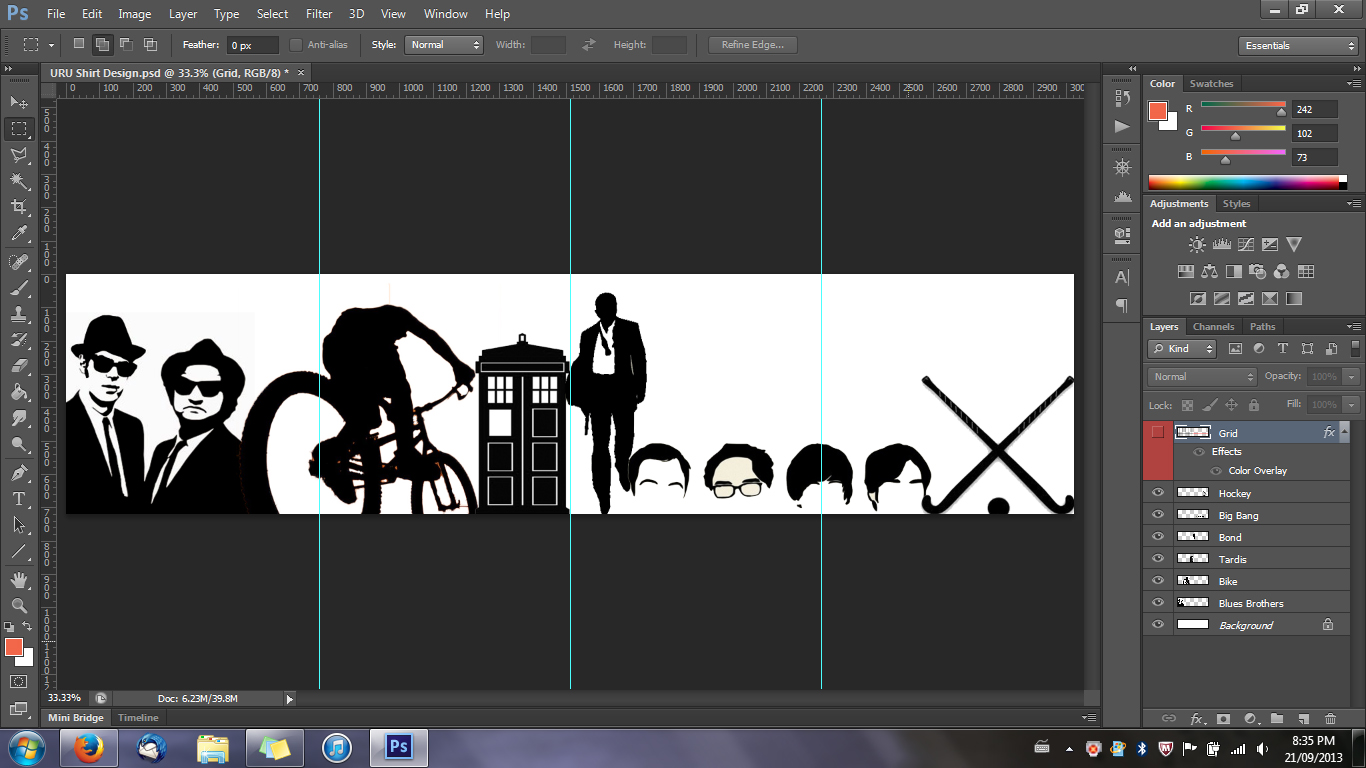Image resolution: width=1366 pixels, height=768 pixels.
Task: Select the Clone Stamp tool
Action: [19, 314]
